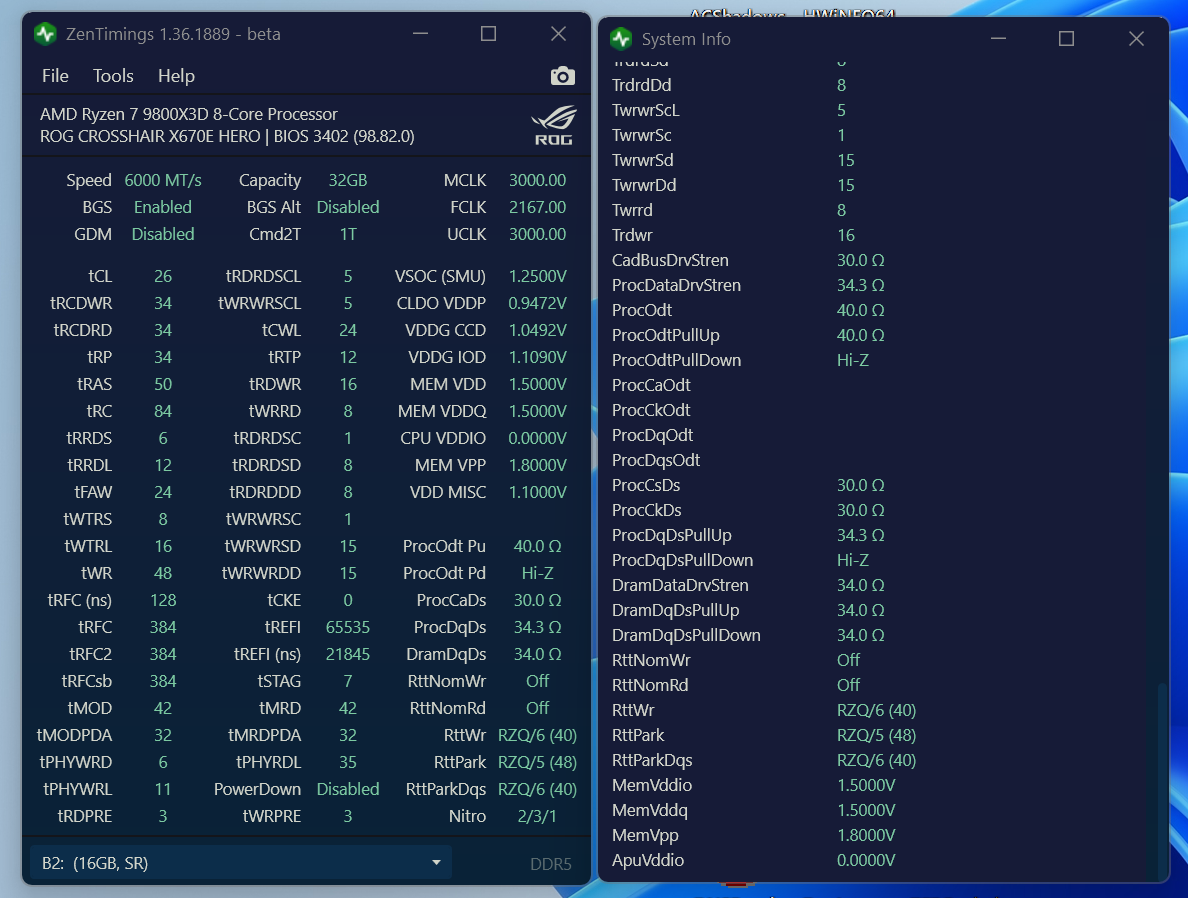
Task: Click the ZenTimings RttWr RZQ/6 (40) value
Action: pyautogui.click(x=537, y=735)
